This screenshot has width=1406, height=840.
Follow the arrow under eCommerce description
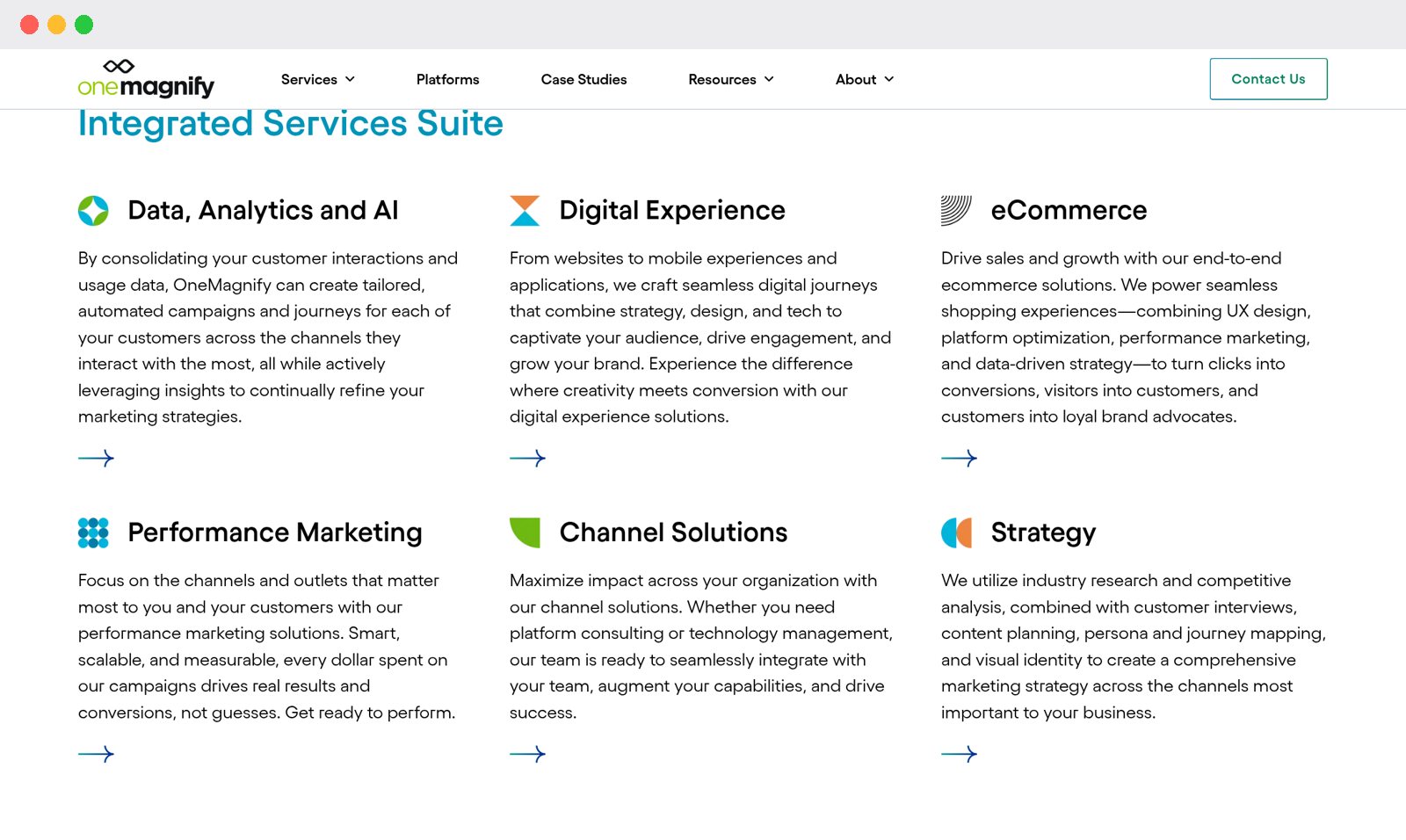pos(959,458)
